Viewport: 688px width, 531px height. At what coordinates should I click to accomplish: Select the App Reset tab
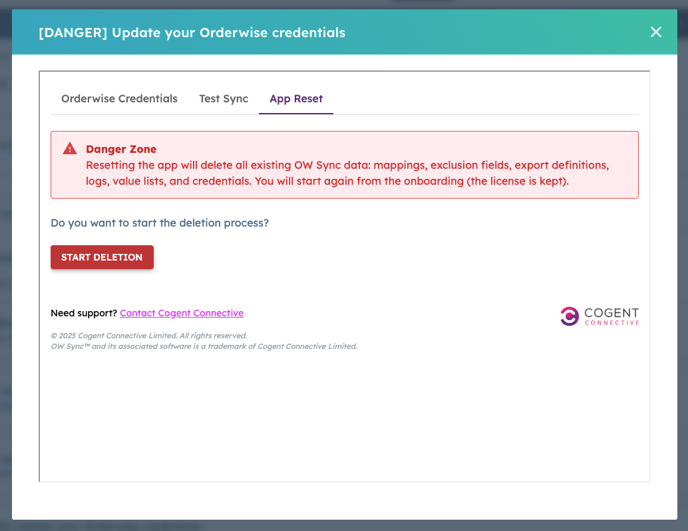pyautogui.click(x=296, y=99)
